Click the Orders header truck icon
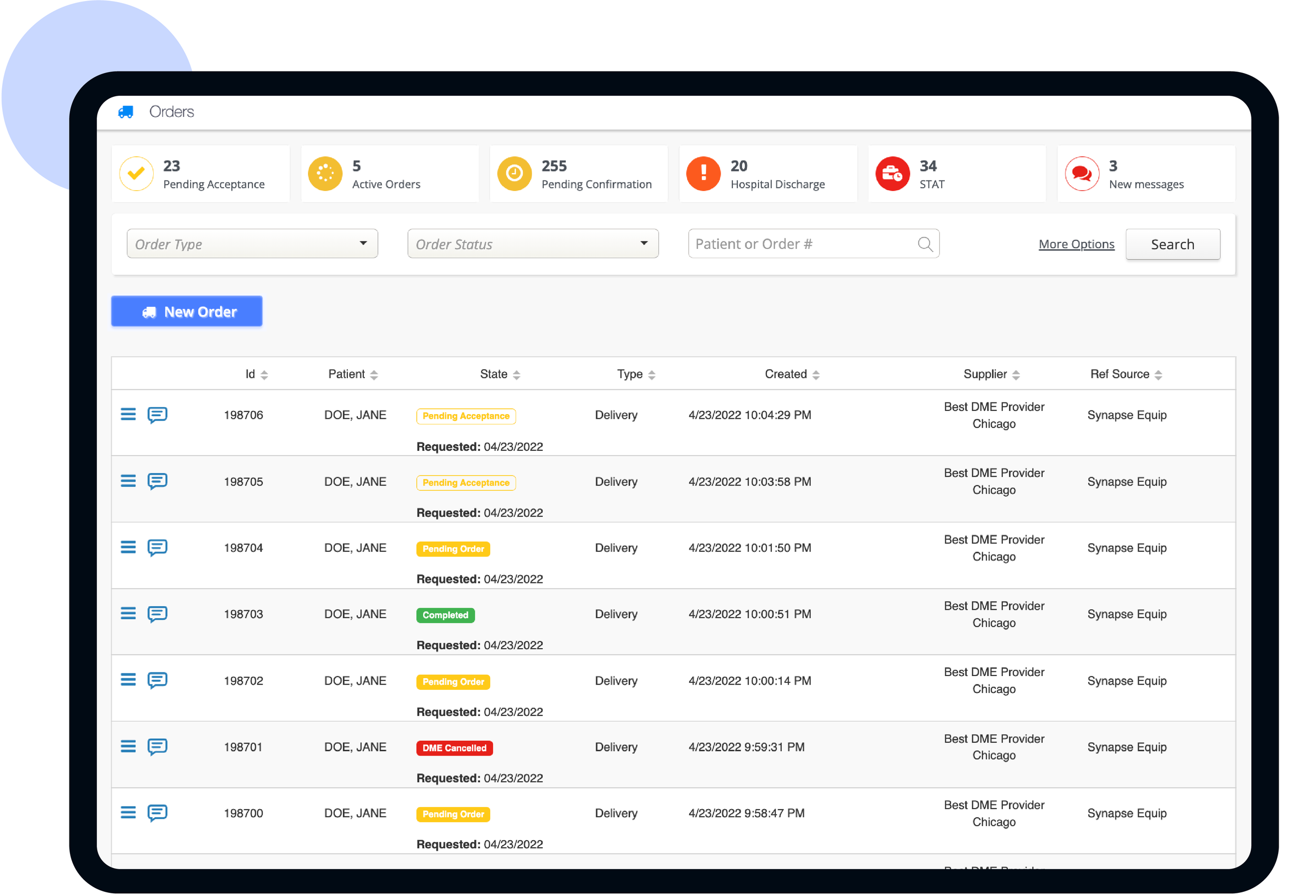This screenshot has width=1316, height=896. [126, 112]
